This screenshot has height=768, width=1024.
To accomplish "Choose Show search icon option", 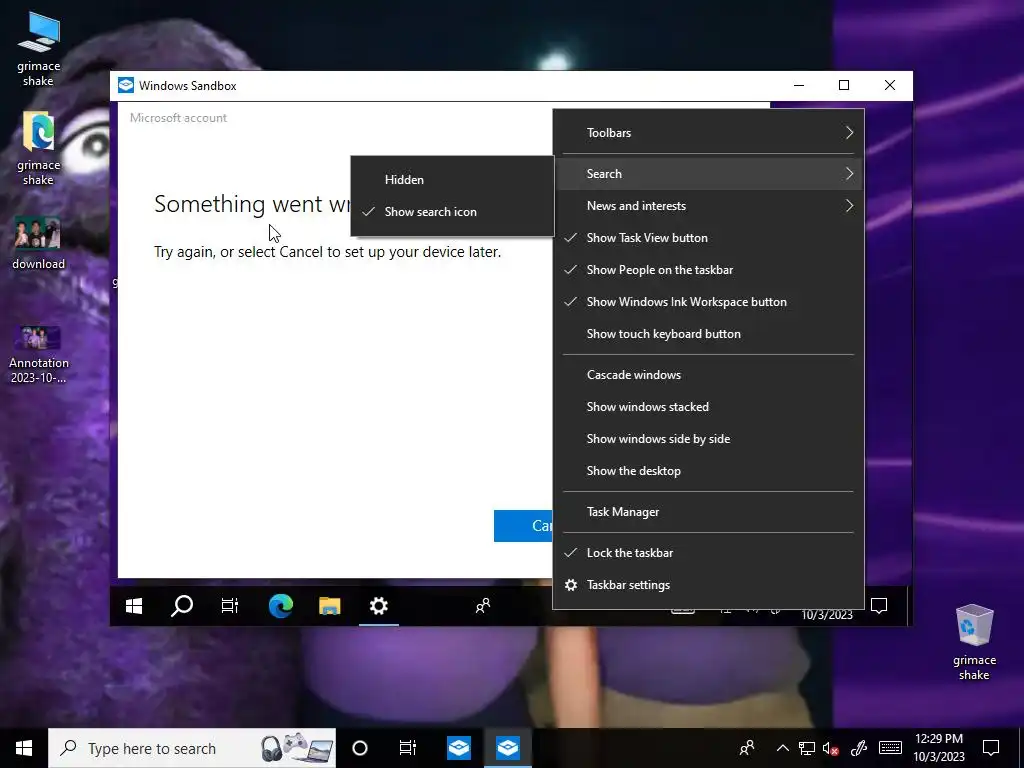I will 452,212.
